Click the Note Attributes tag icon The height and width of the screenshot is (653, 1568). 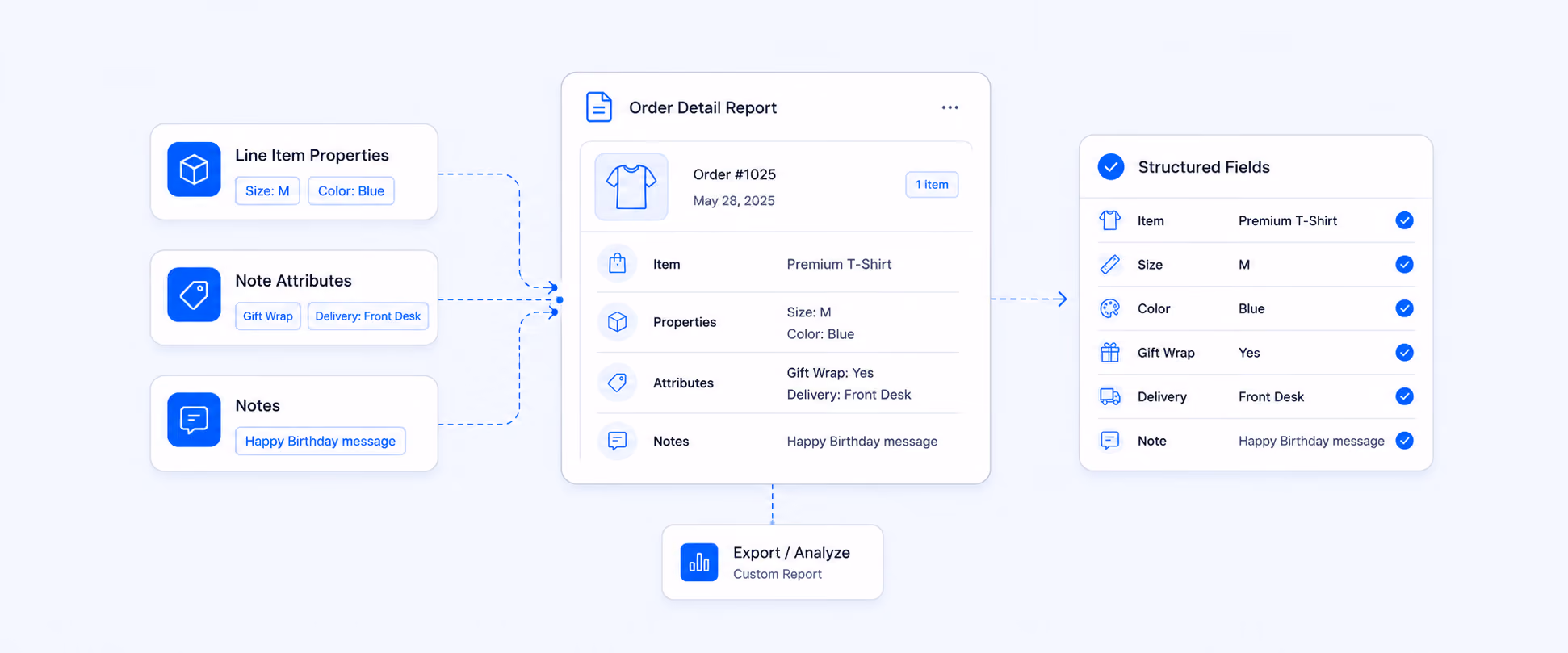coord(194,295)
